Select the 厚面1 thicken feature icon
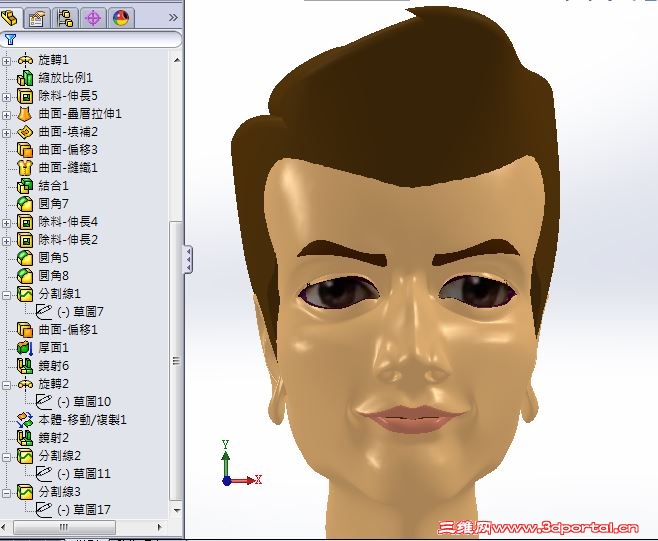Image resolution: width=658 pixels, height=541 pixels. pyautogui.click(x=25, y=348)
